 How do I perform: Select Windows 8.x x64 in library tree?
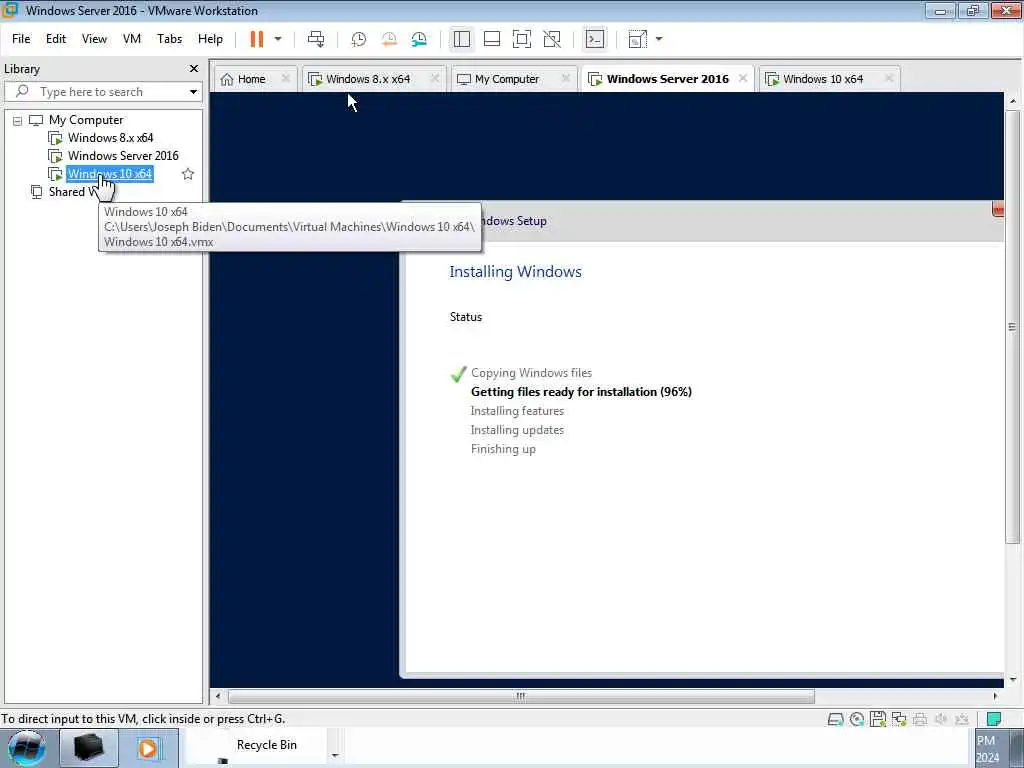(x=110, y=138)
